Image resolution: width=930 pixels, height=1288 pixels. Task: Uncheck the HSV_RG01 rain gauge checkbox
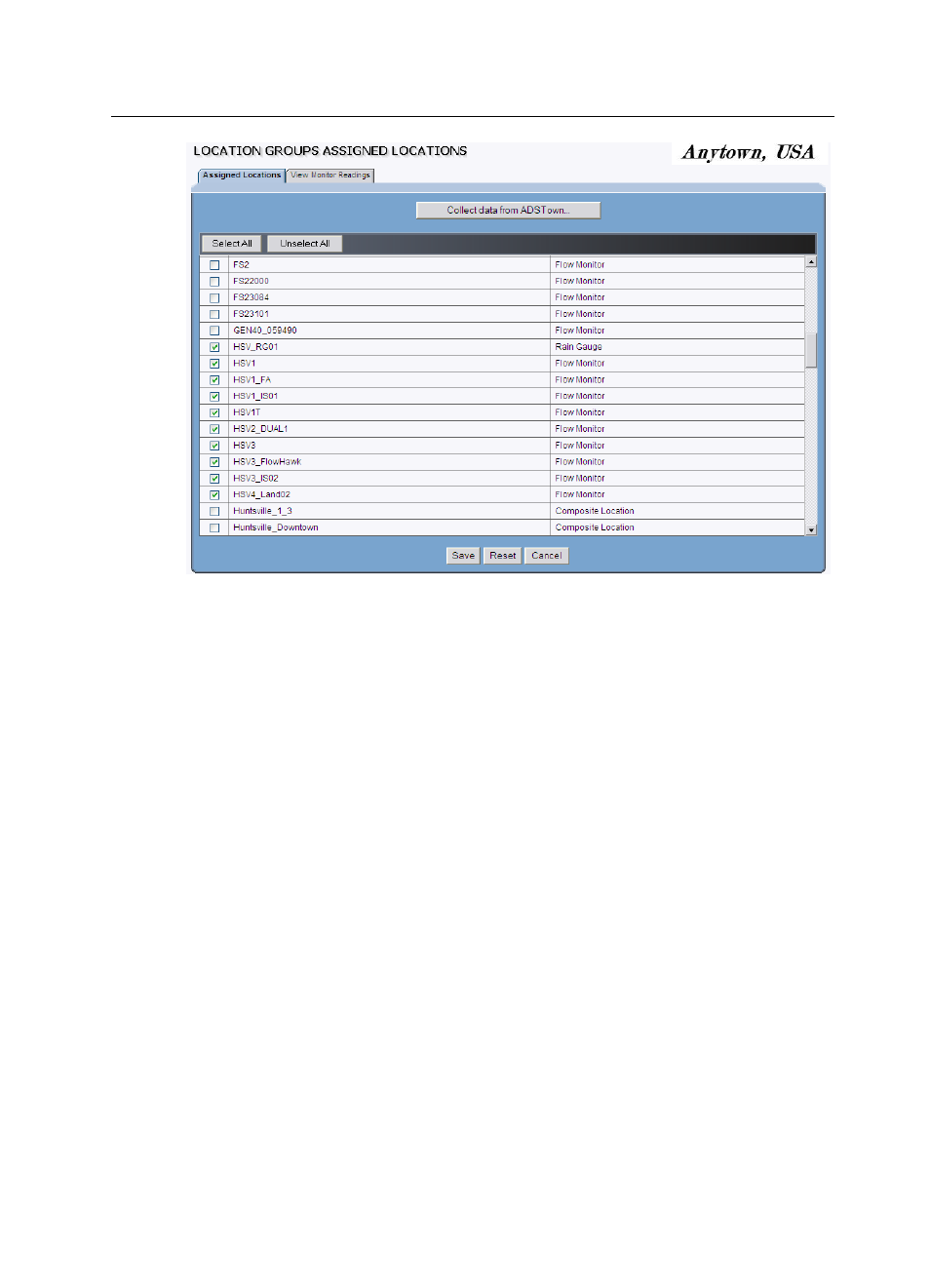point(214,347)
